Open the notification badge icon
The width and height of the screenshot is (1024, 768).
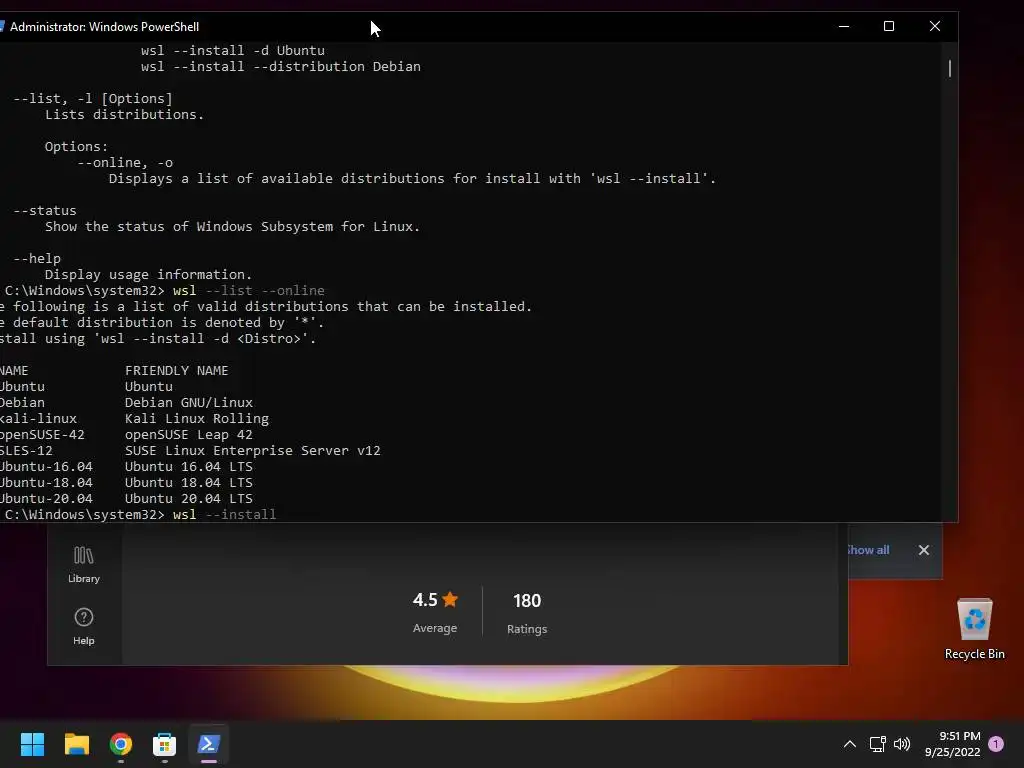click(x=996, y=744)
